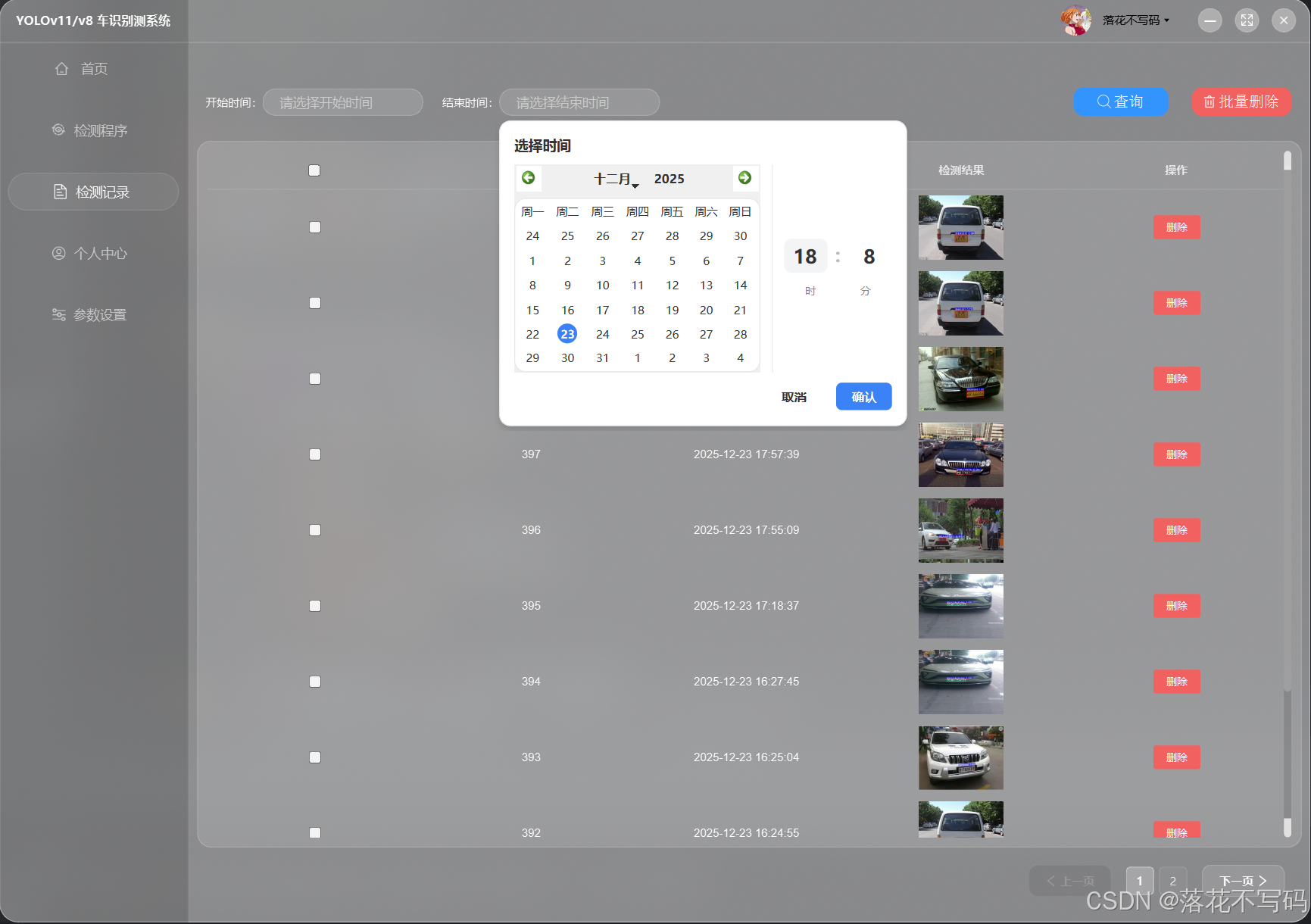Click timestamp 2025-12-23 17:57:39

746,454
